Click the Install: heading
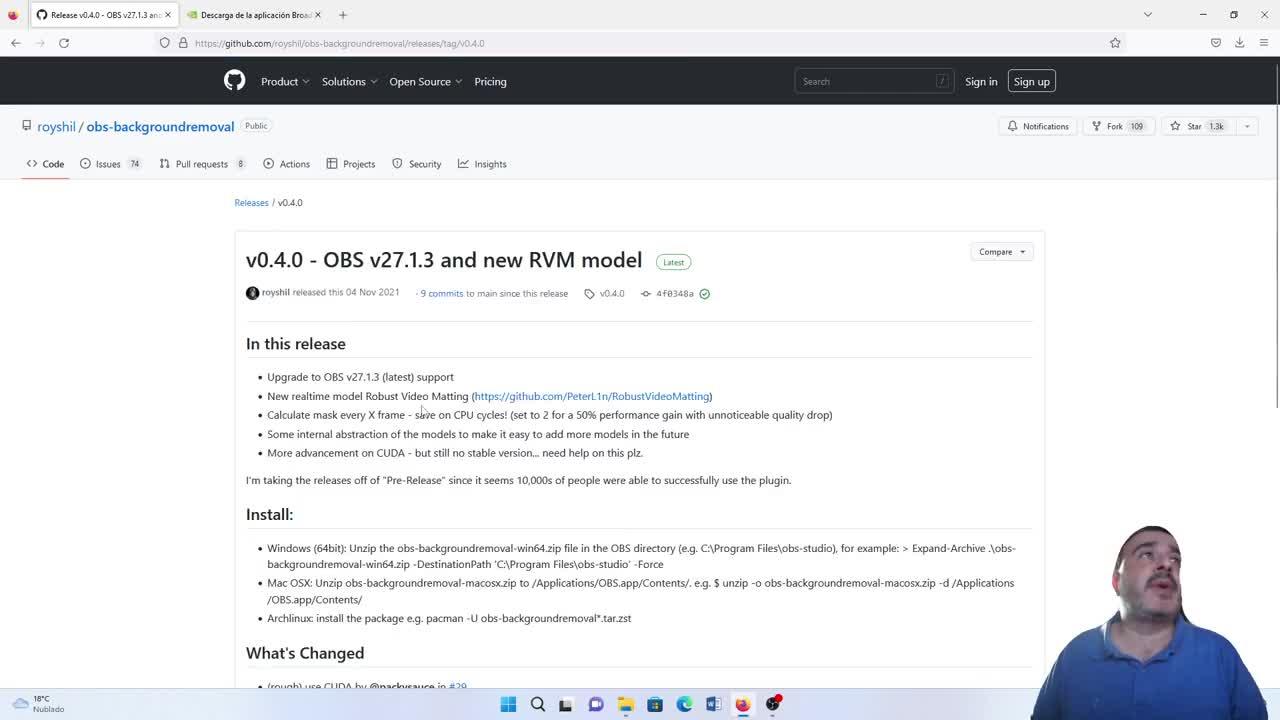The width and height of the screenshot is (1280, 720). point(270,515)
